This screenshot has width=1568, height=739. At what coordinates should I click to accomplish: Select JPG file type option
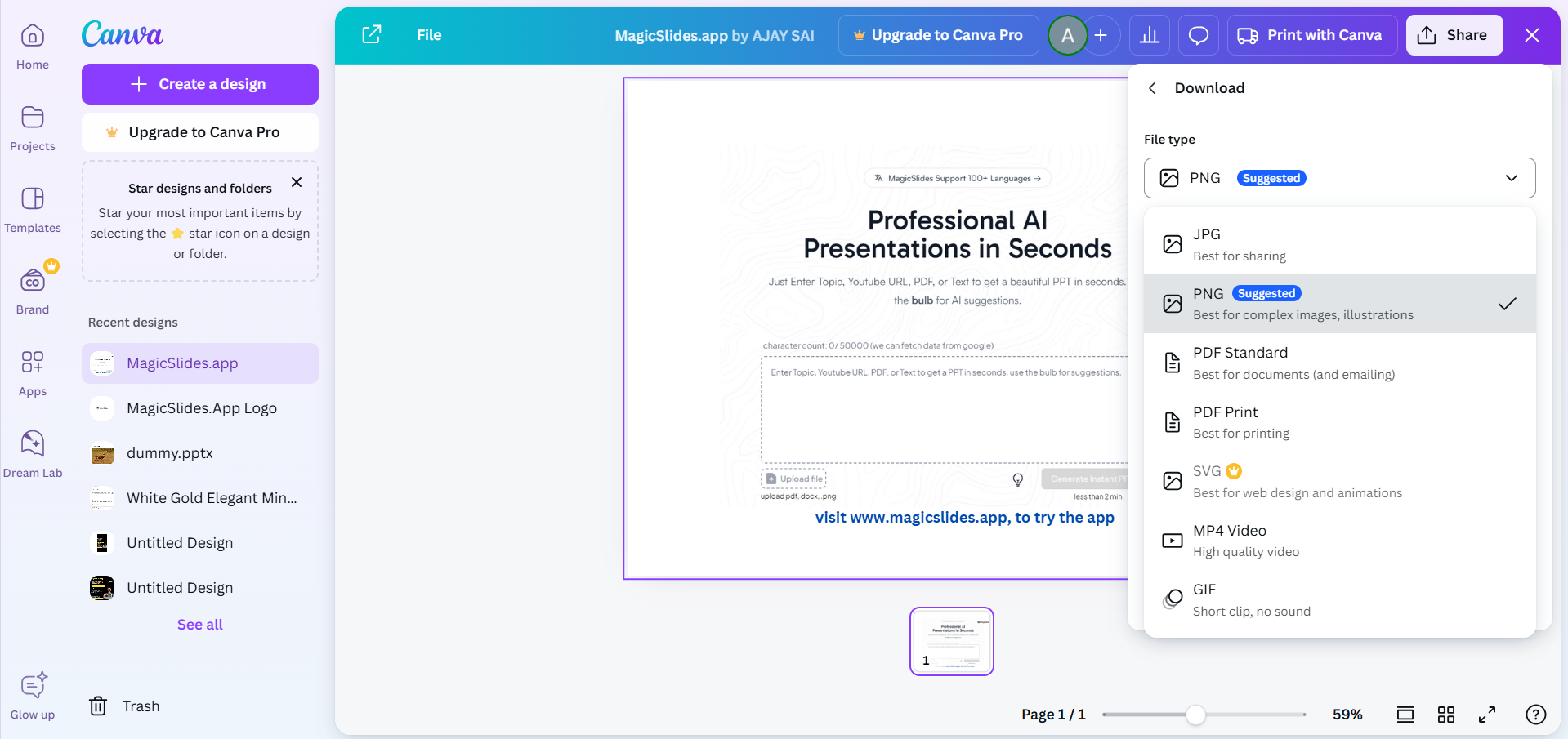(x=1340, y=244)
